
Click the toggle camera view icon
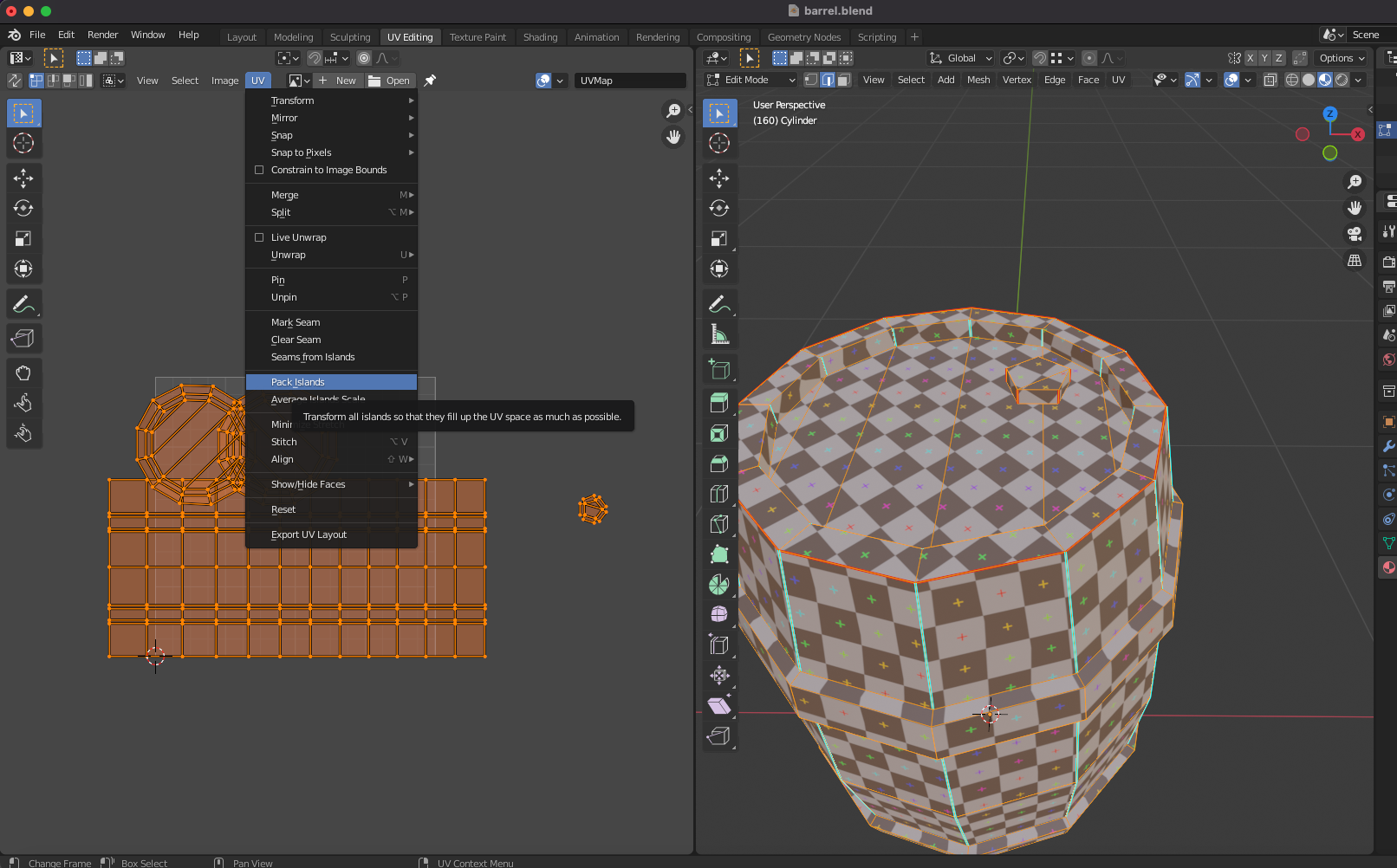[1354, 234]
